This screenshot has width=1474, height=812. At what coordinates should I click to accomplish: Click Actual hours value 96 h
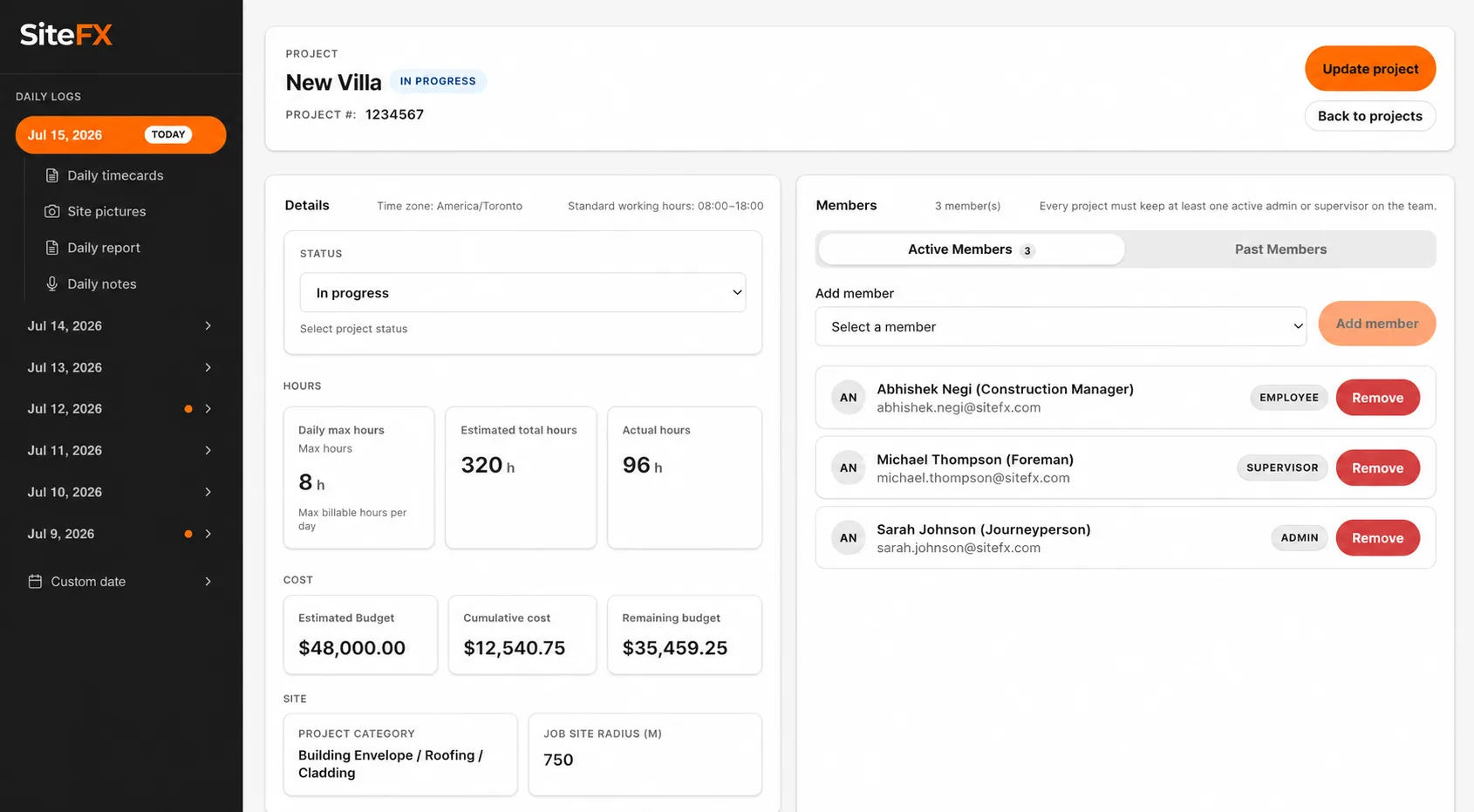click(x=642, y=466)
